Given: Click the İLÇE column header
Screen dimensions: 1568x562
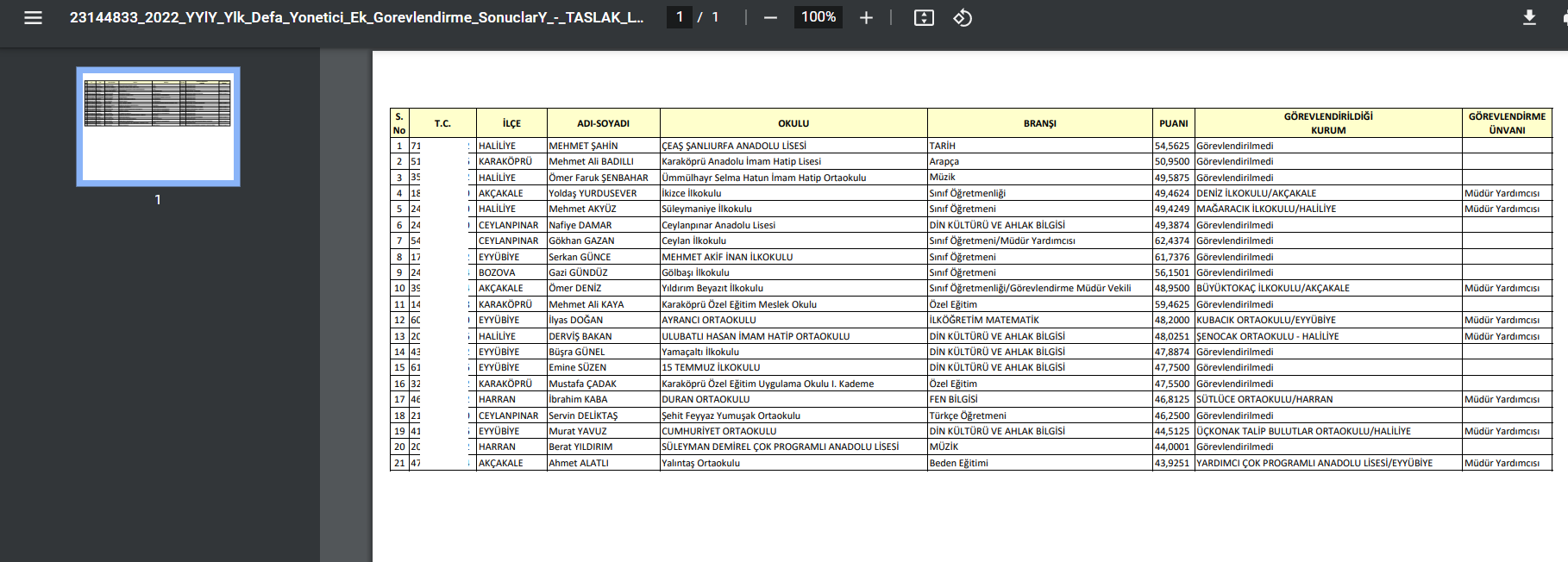Looking at the screenshot, I should pos(511,123).
